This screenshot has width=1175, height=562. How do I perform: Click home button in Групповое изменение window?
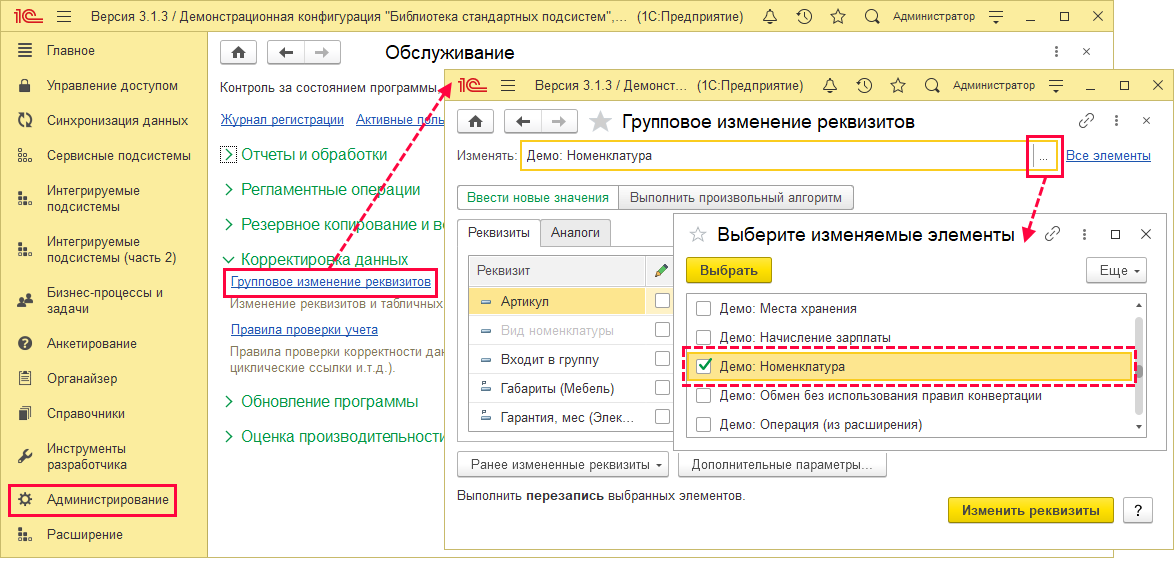coord(475,121)
